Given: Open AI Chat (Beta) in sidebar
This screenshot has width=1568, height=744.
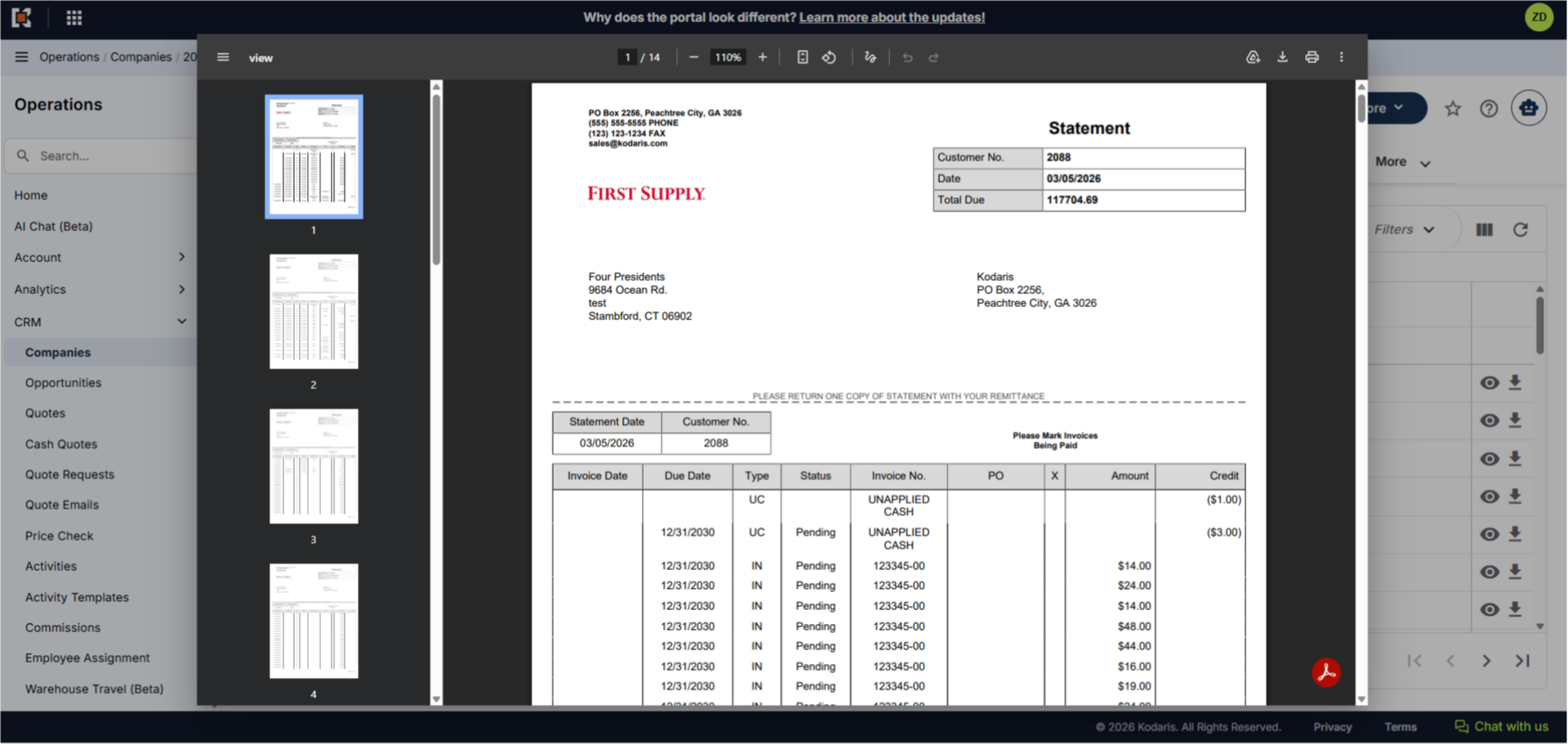Looking at the screenshot, I should click(53, 226).
